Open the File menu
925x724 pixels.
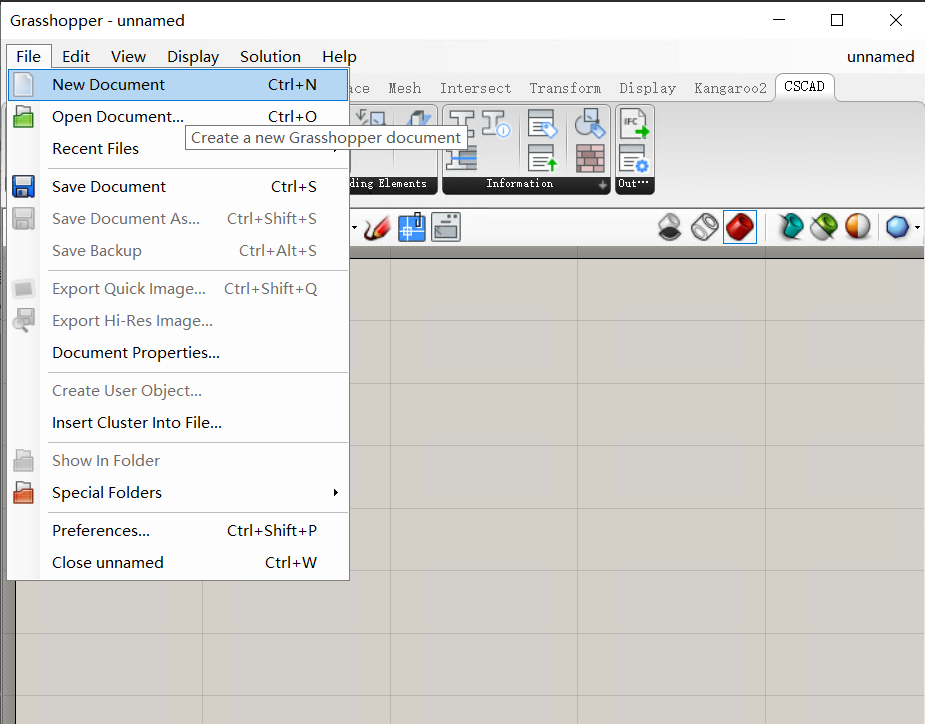(28, 57)
